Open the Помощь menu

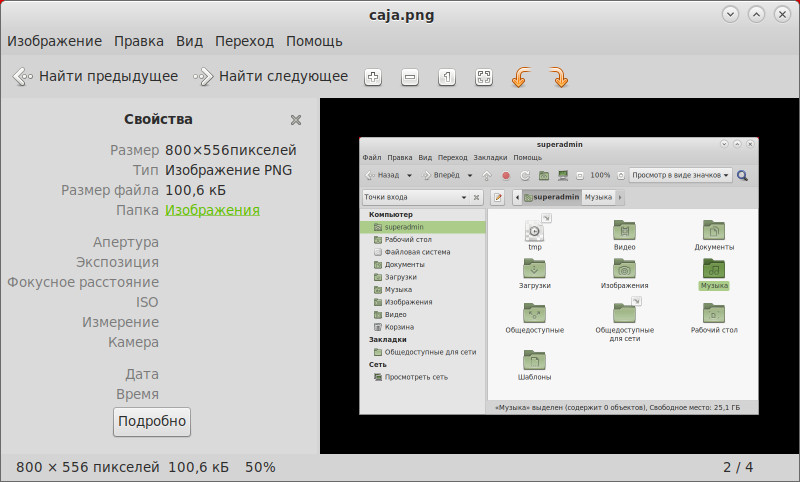314,41
